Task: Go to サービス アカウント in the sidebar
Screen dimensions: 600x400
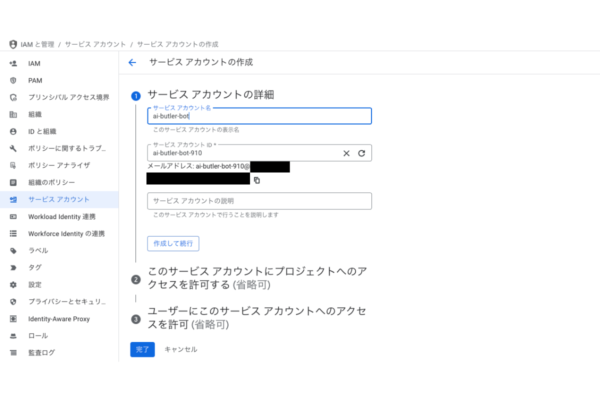Action: (59, 199)
